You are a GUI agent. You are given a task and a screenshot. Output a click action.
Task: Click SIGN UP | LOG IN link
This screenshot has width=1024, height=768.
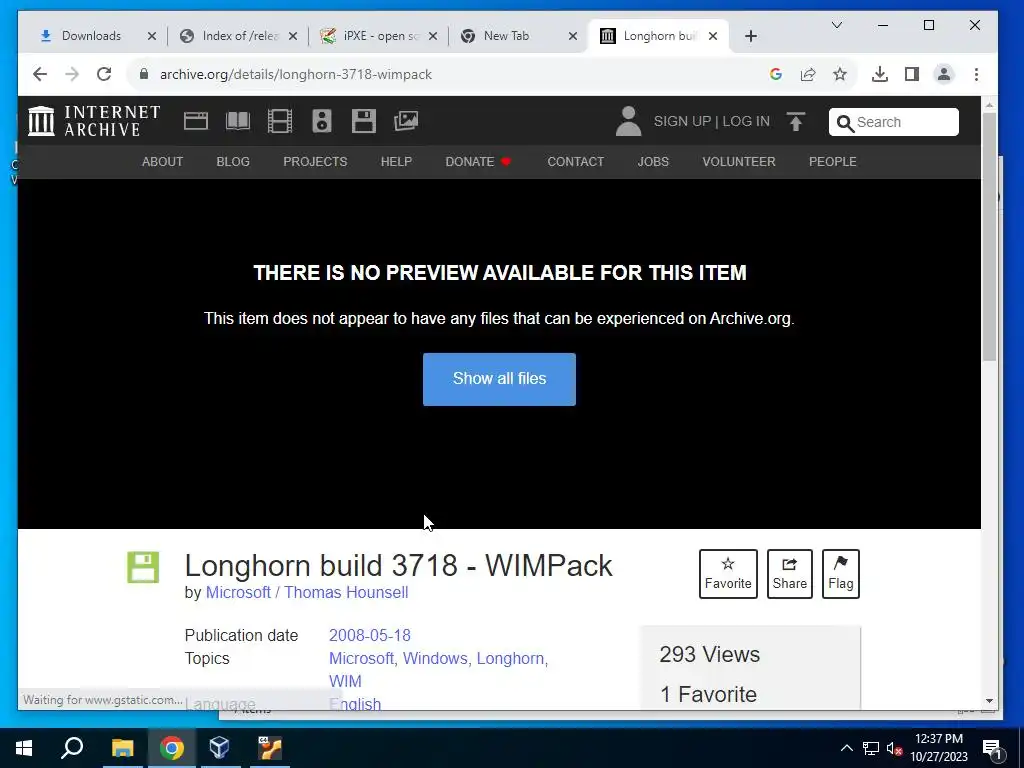click(x=712, y=121)
